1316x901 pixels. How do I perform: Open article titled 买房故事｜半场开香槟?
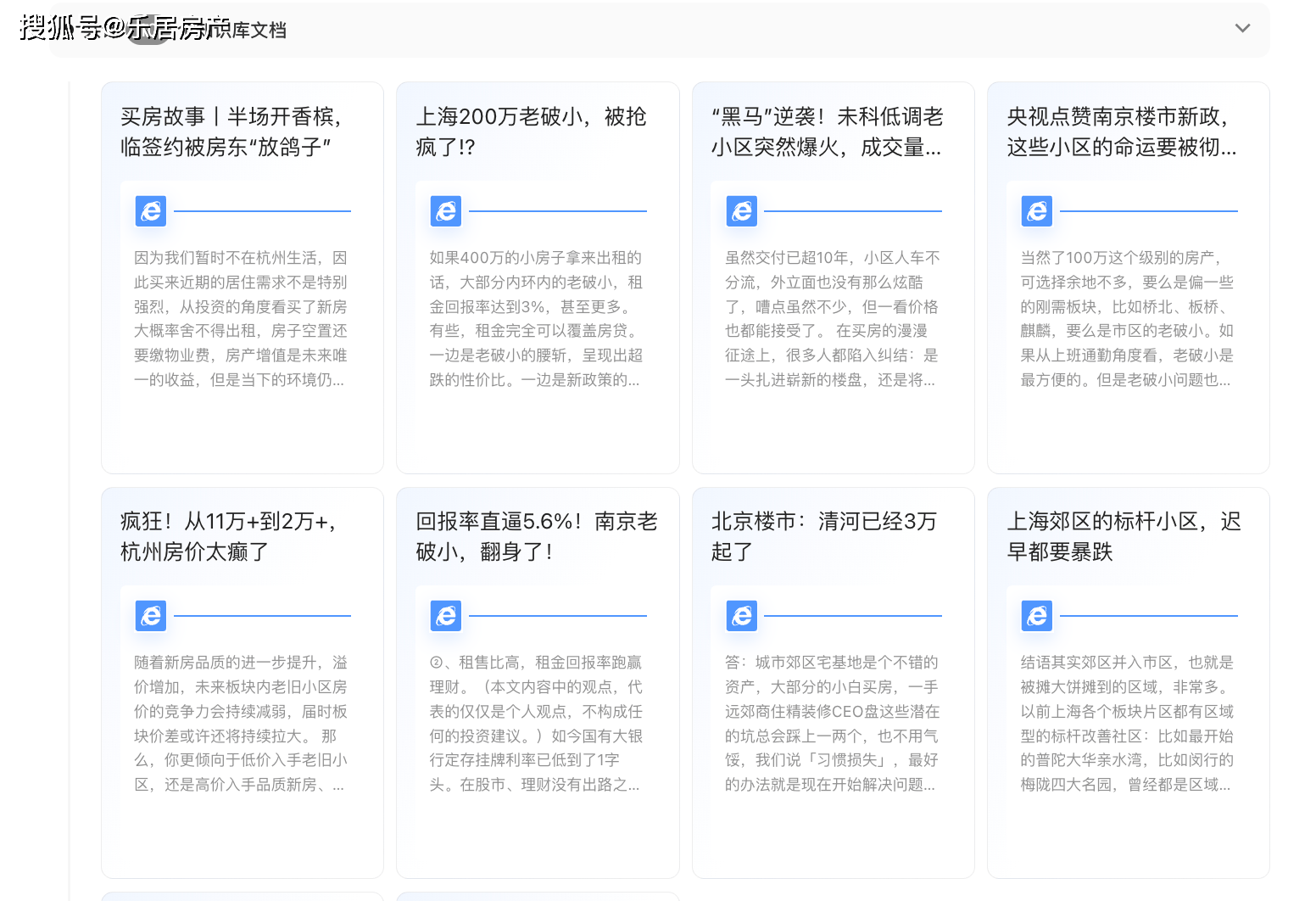pyautogui.click(x=231, y=132)
